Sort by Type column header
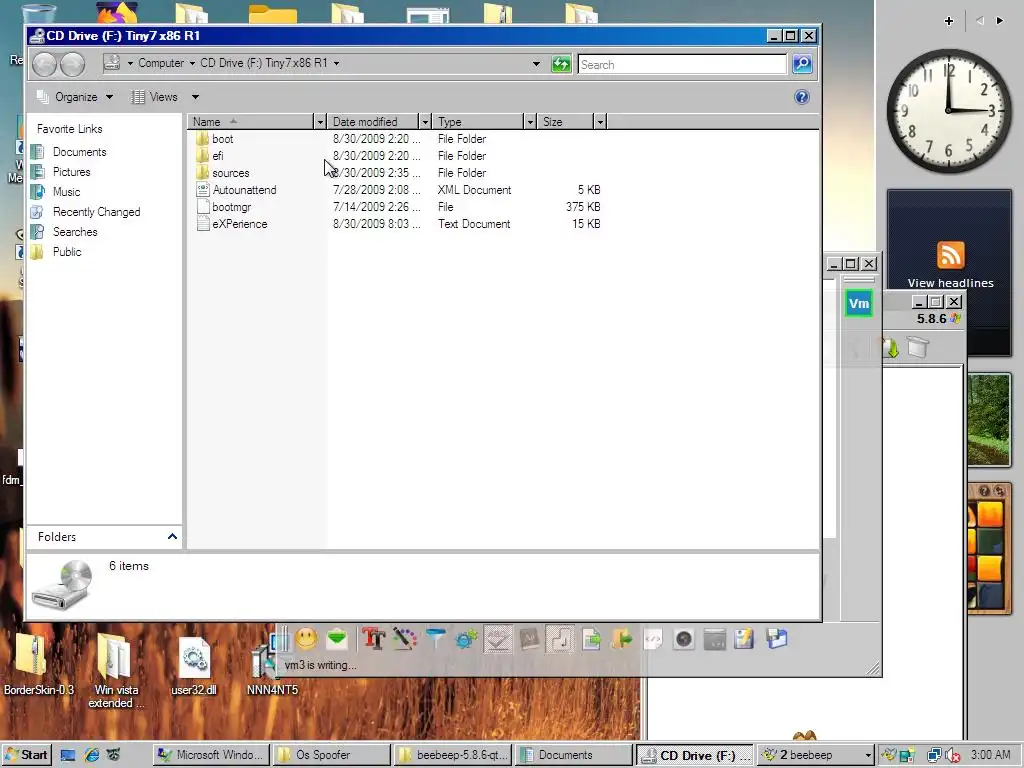 (478, 122)
